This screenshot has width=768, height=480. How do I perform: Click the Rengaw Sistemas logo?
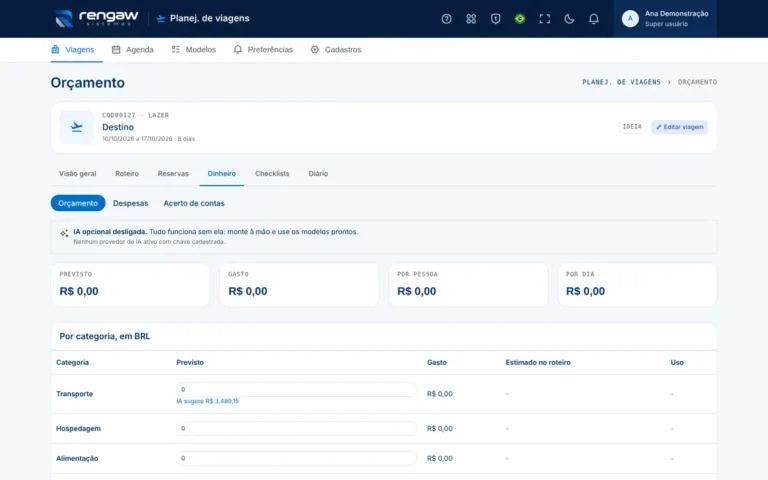[96, 19]
